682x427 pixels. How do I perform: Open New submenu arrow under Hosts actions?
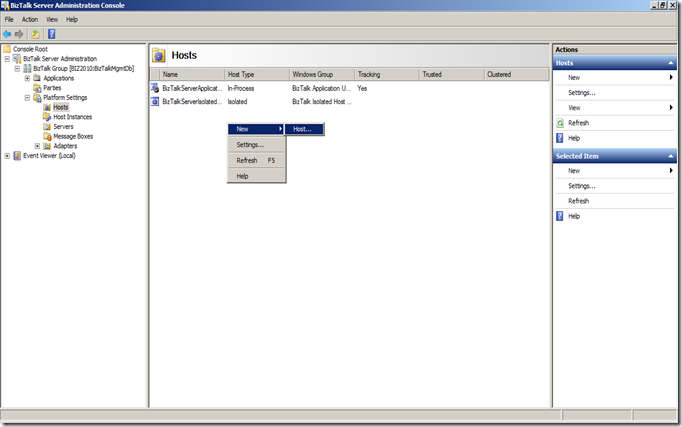(671, 77)
